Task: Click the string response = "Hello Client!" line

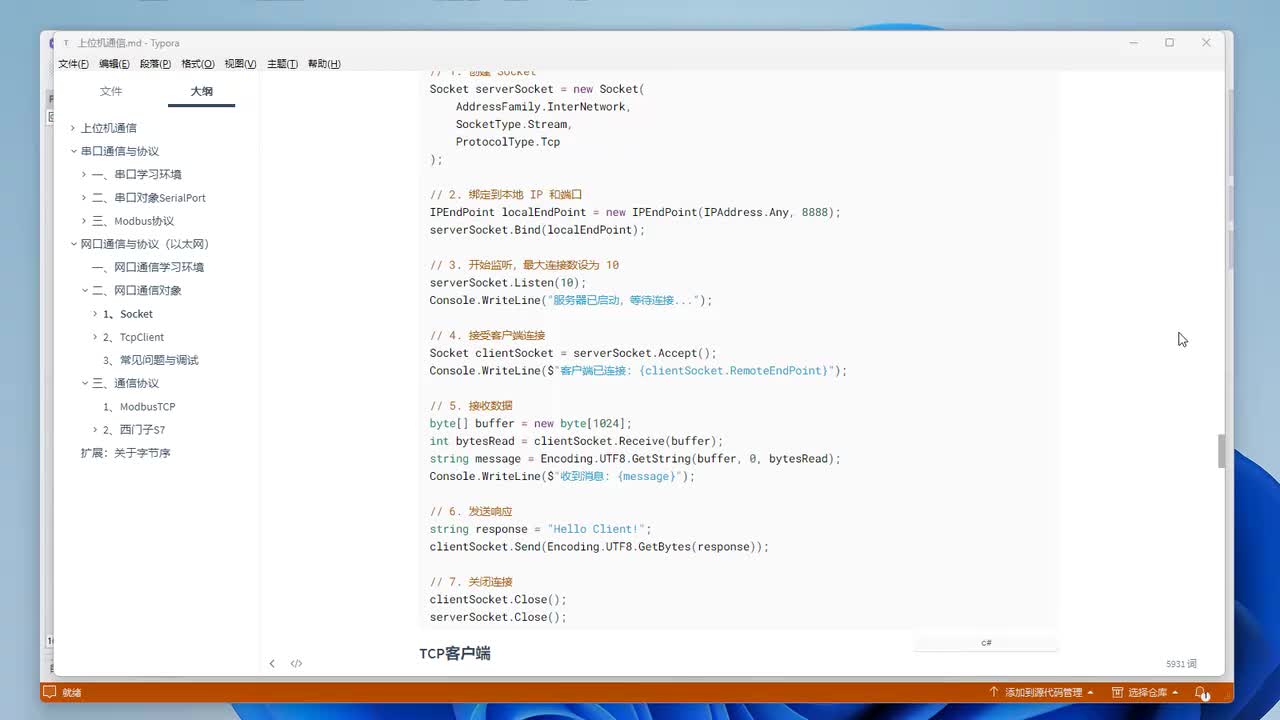Action: 541,529
